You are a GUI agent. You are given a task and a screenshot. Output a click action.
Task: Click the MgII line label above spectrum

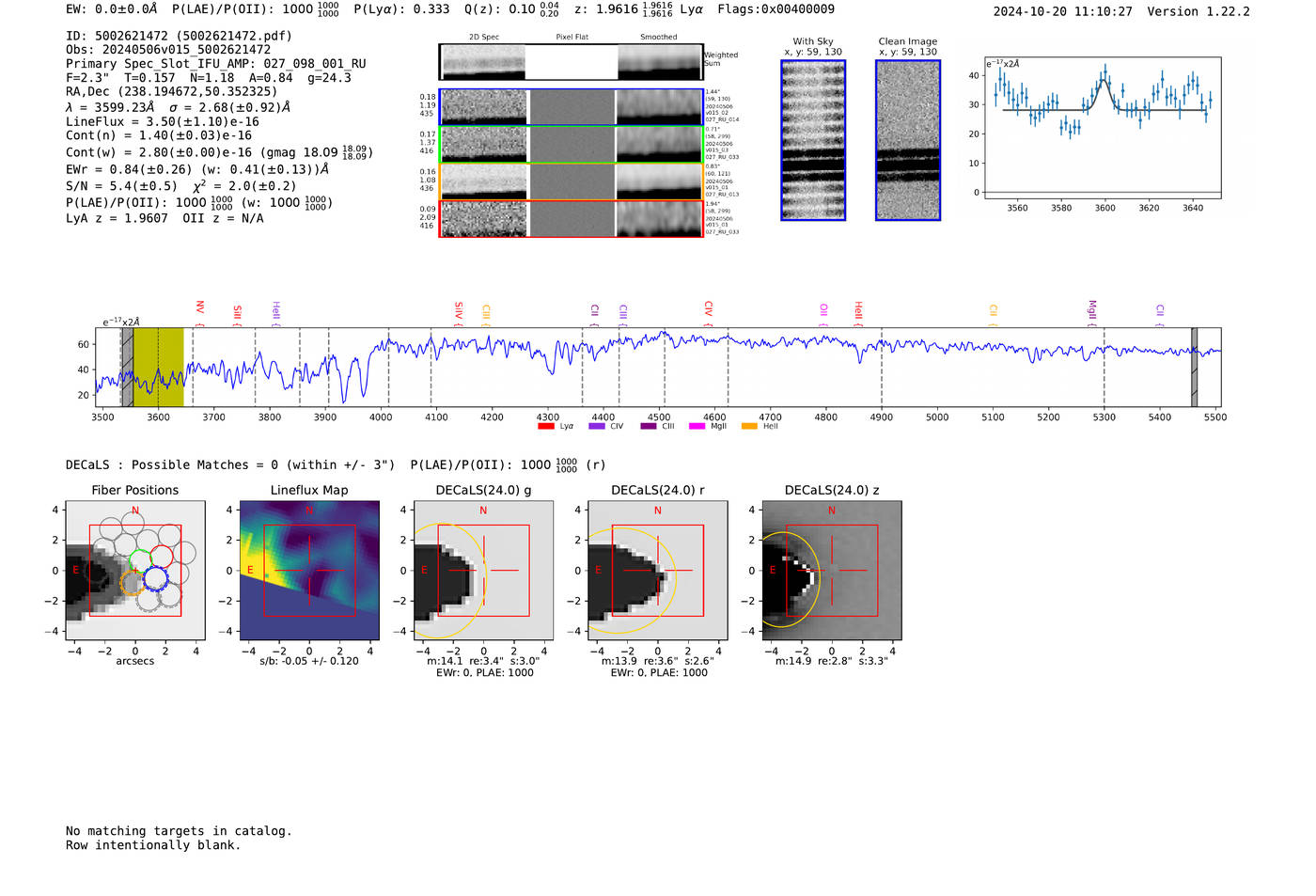[1092, 309]
